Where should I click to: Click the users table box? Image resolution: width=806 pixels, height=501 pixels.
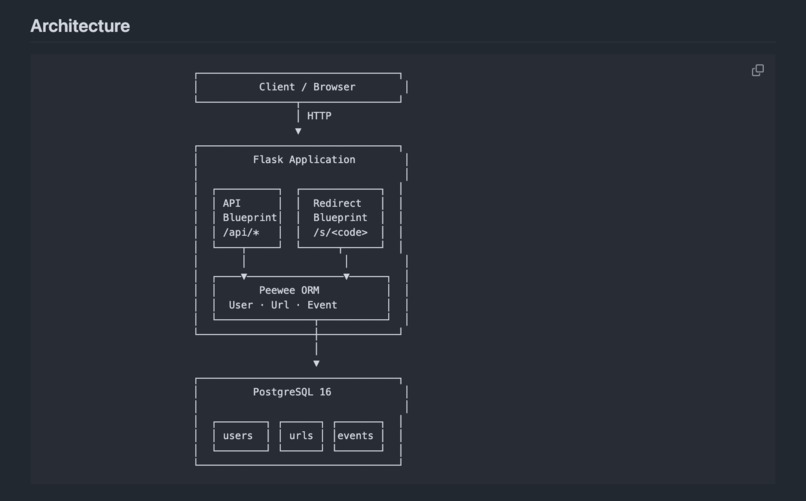coord(241,436)
